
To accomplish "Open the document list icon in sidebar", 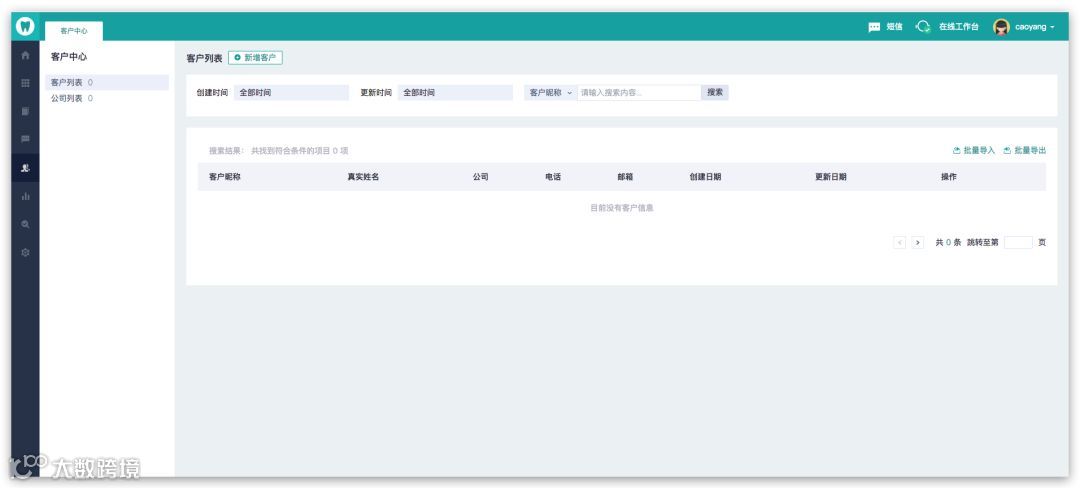I will (x=25, y=112).
